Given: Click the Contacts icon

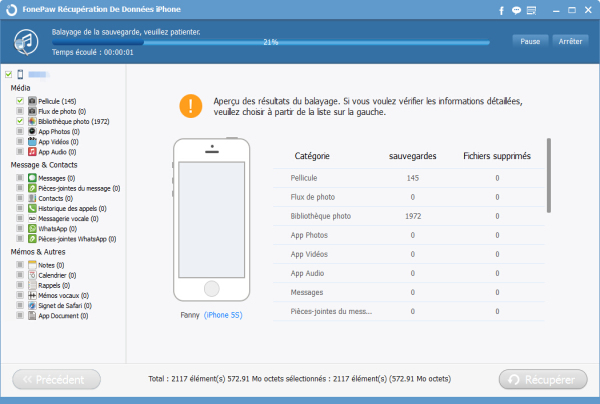Looking at the screenshot, I should tap(32, 198).
